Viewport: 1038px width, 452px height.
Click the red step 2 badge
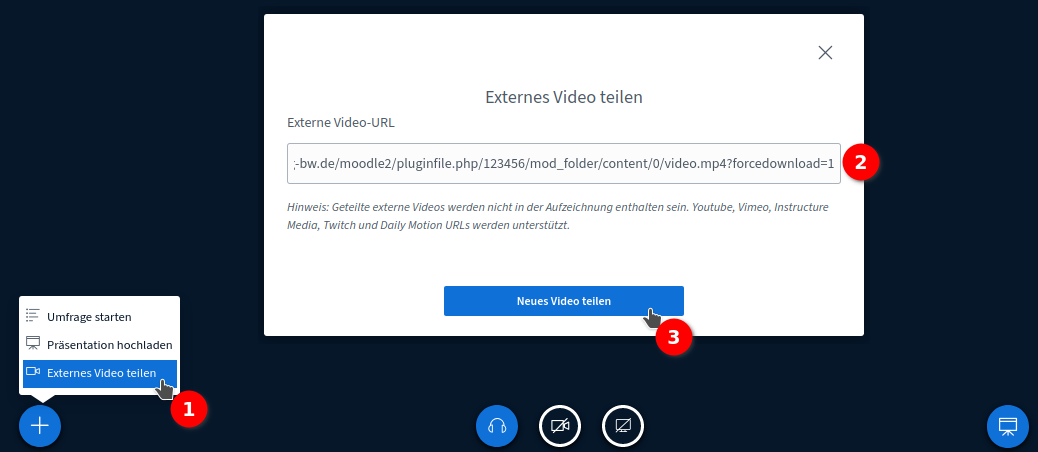point(861,161)
